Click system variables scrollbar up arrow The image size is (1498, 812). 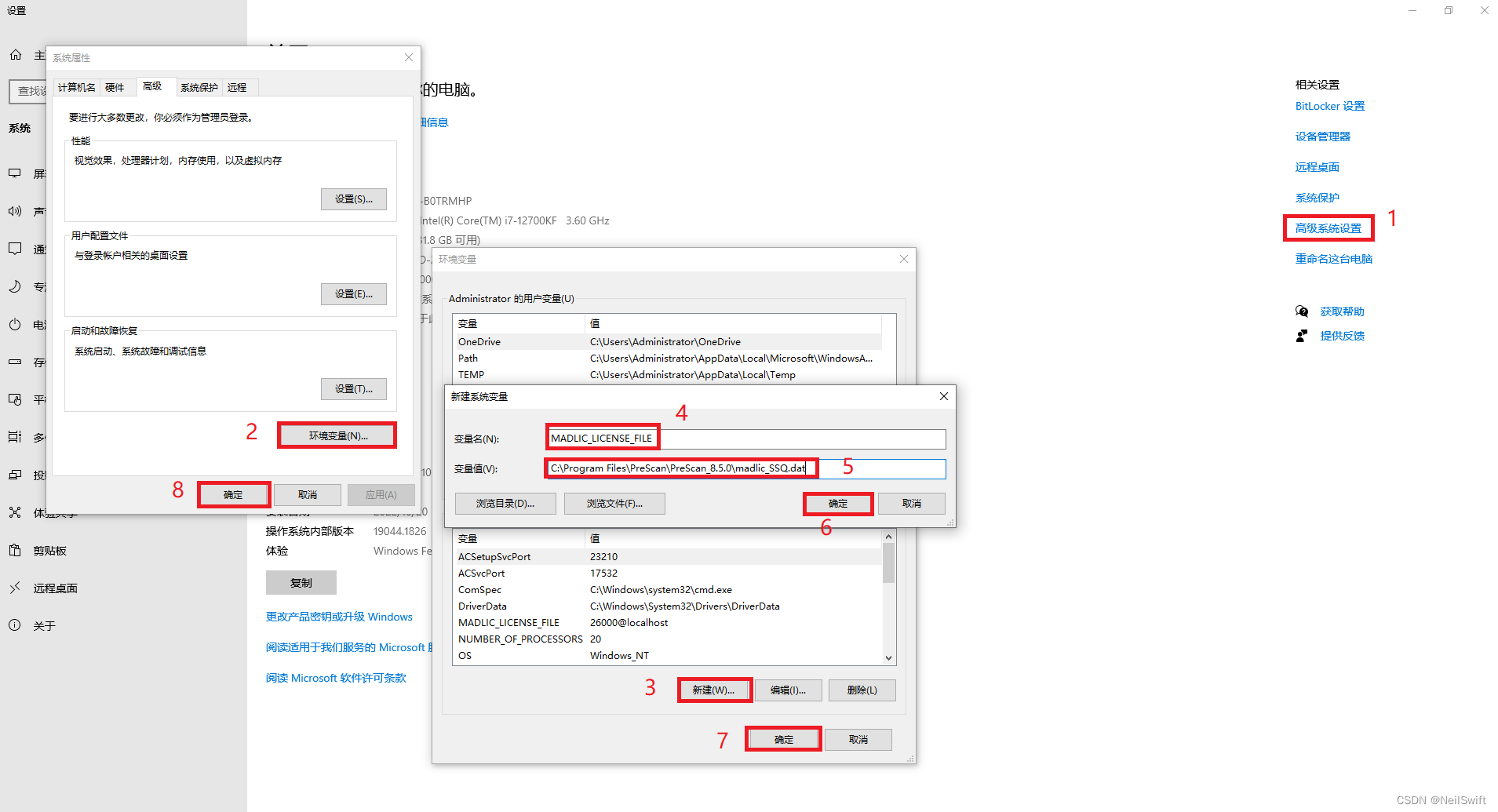tap(888, 537)
